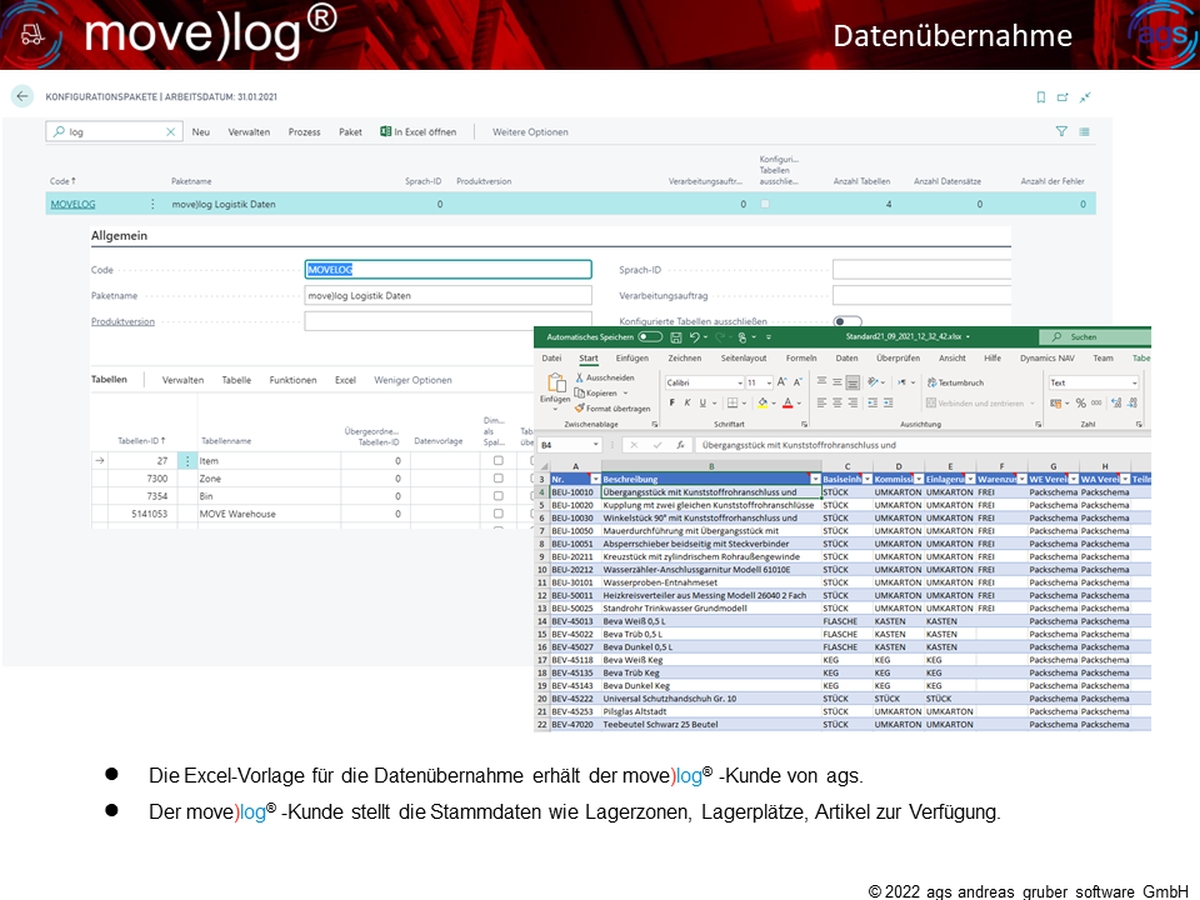Viewport: 1200px width, 900px height.
Task: Toggle underline U in Excel ribbon
Action: pos(702,403)
